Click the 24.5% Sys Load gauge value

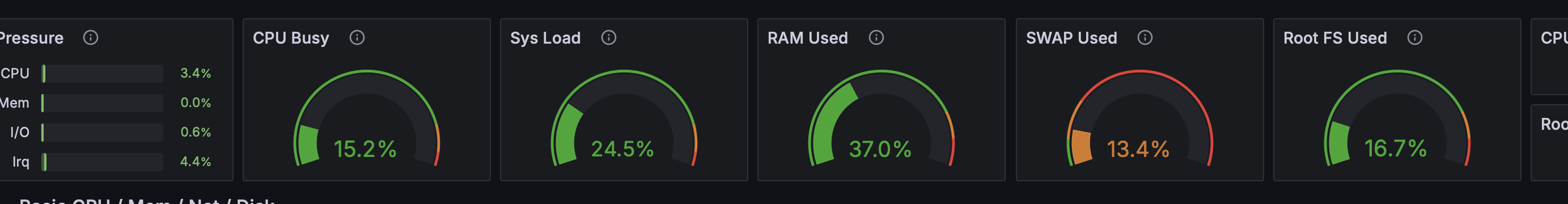(x=622, y=148)
